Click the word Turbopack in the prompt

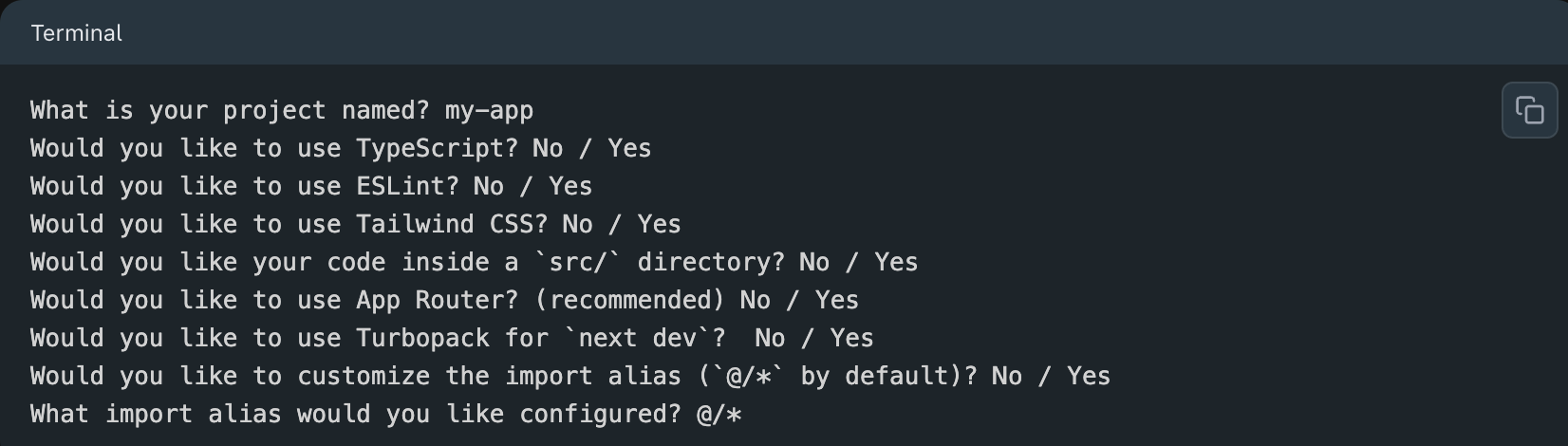click(423, 339)
